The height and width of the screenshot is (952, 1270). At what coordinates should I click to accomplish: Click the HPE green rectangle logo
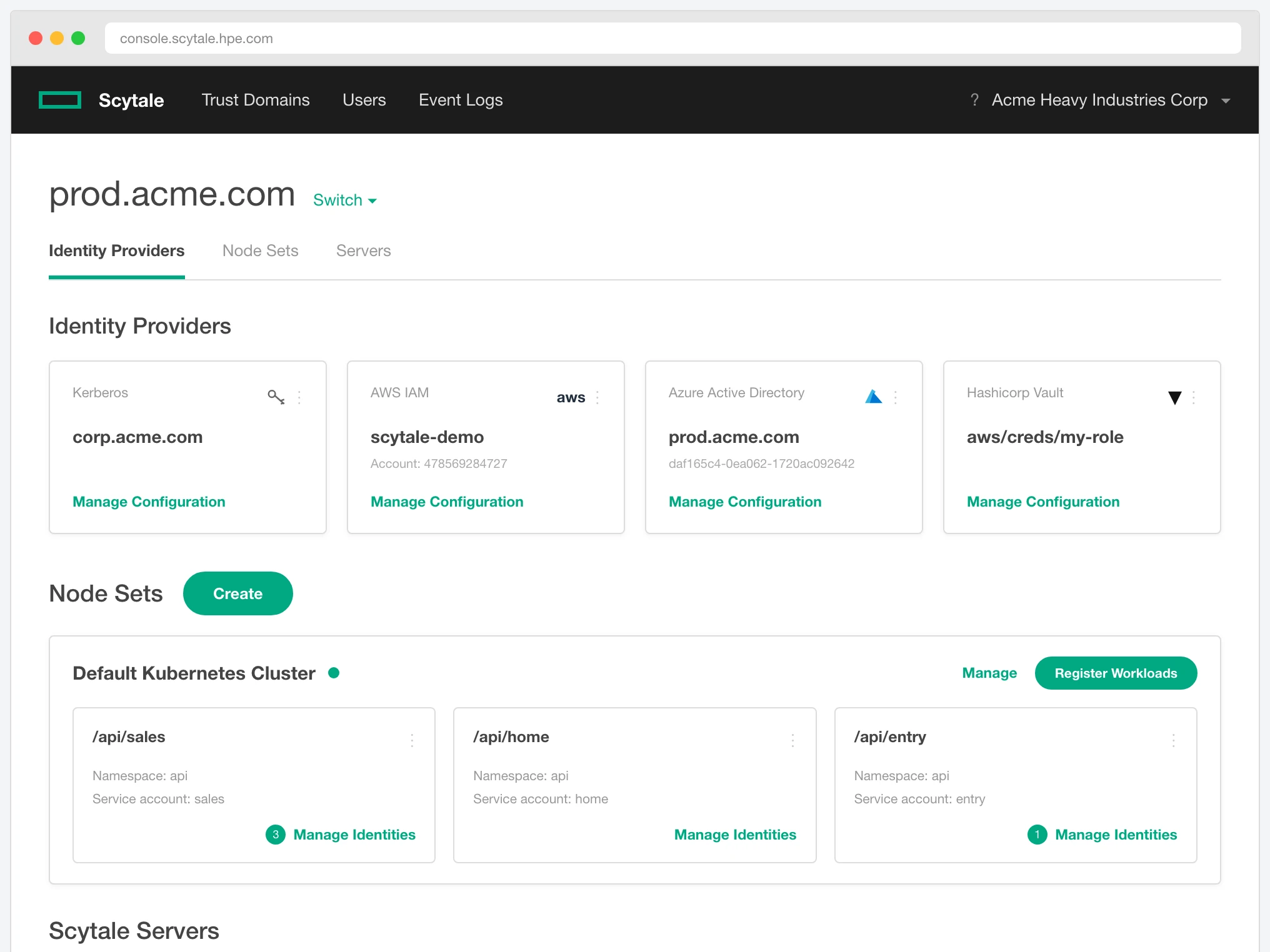pyautogui.click(x=60, y=100)
